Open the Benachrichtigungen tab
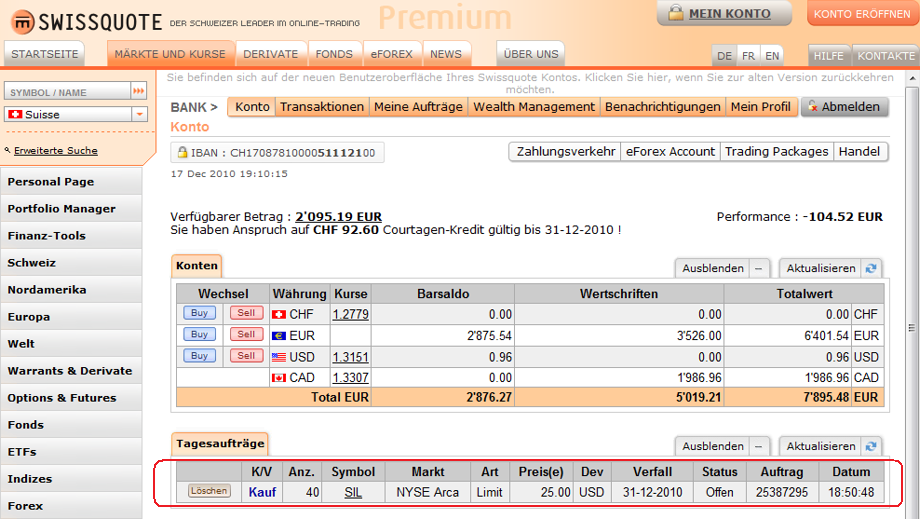920x519 pixels. pyautogui.click(x=663, y=107)
